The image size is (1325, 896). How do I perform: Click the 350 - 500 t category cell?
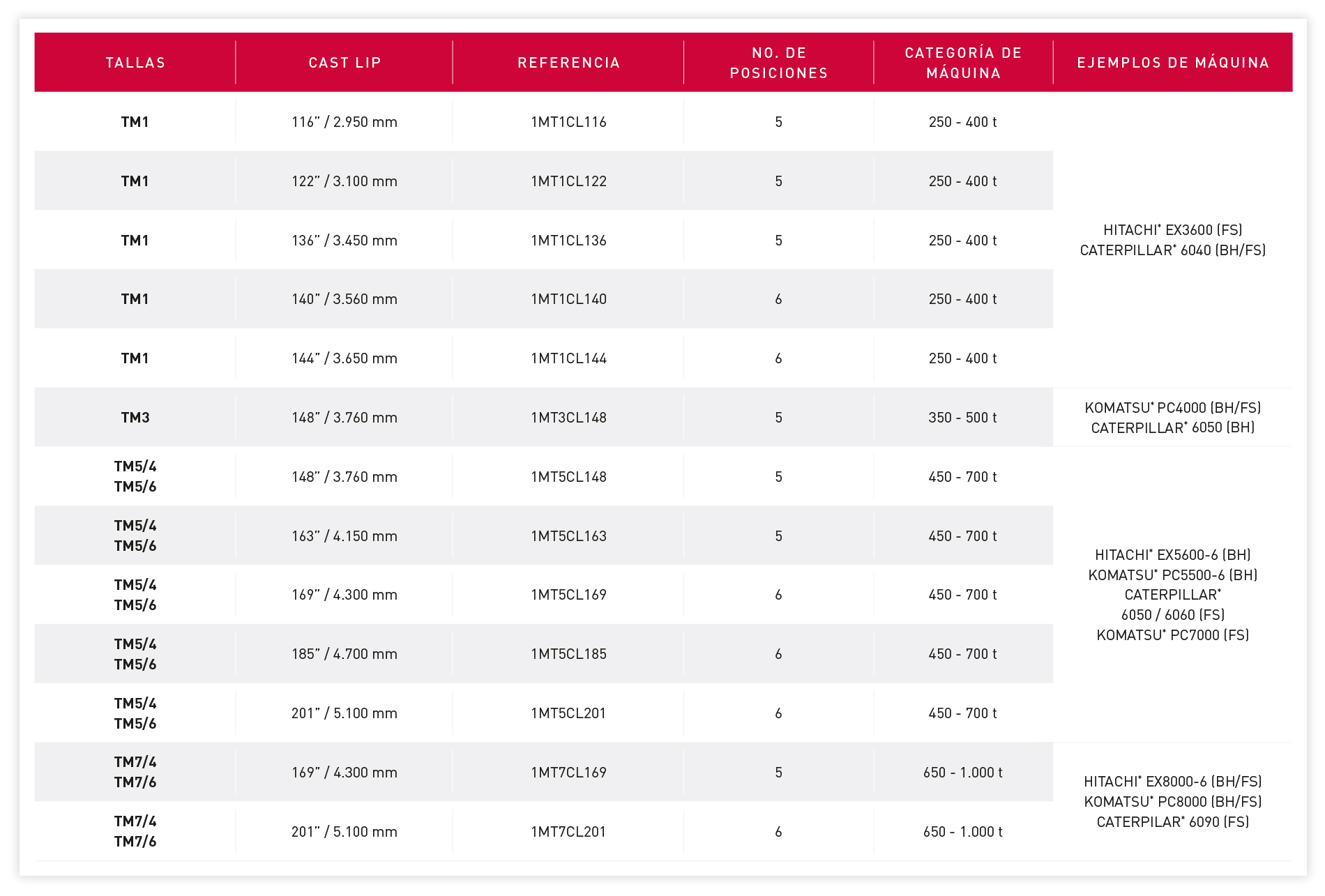[962, 418]
